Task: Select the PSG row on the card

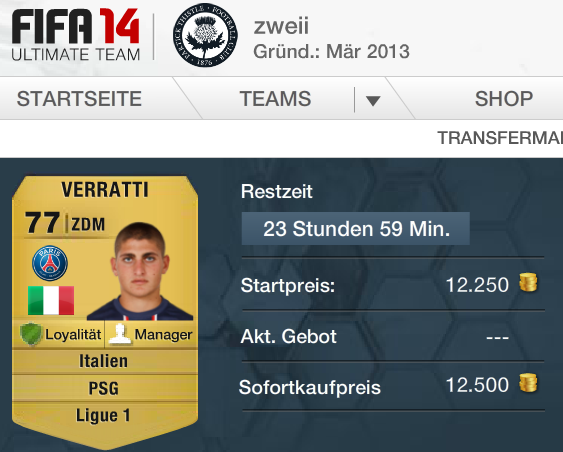Action: pyautogui.click(x=104, y=388)
